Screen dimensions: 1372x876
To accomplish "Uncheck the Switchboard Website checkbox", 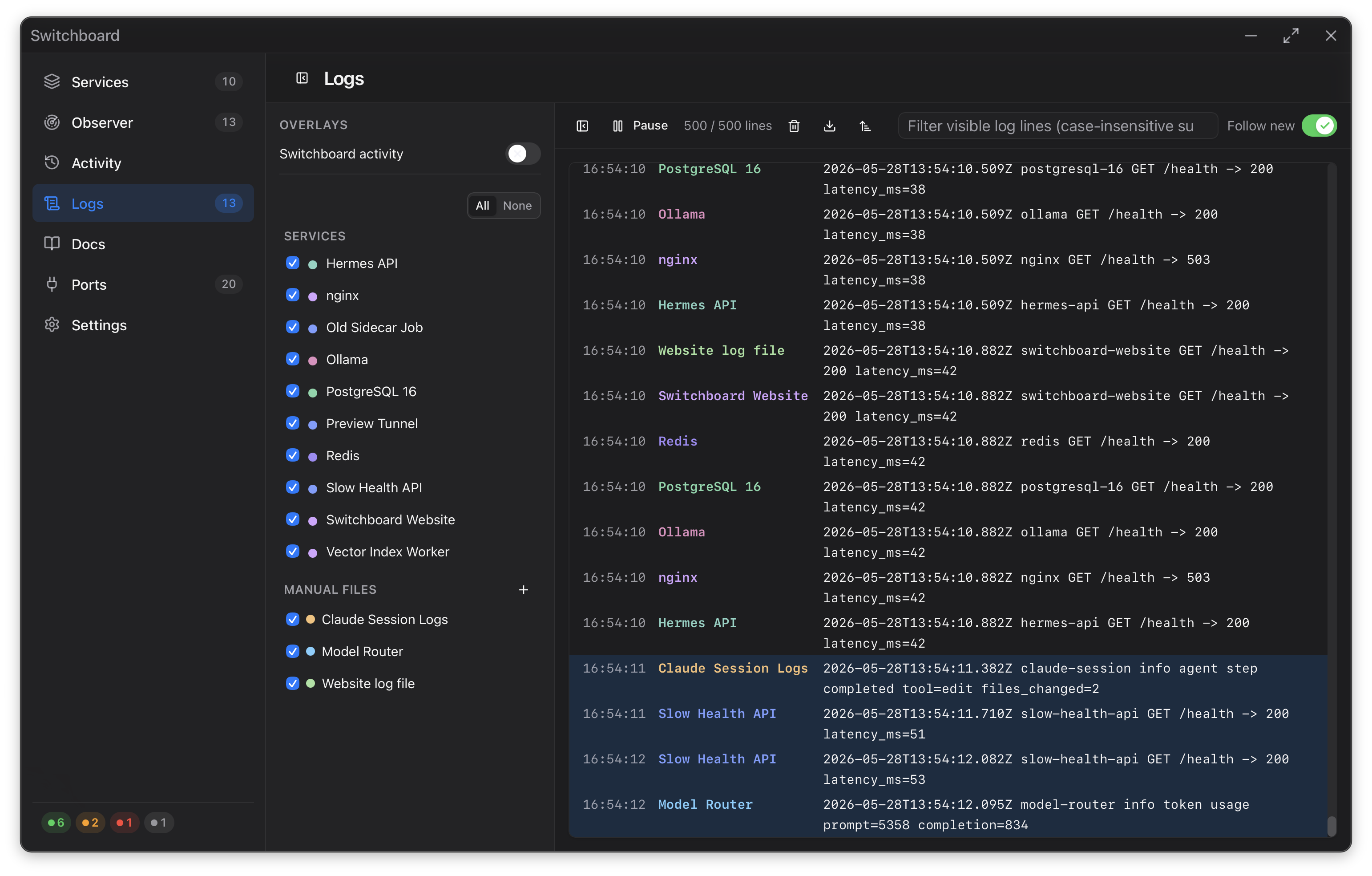I will click(293, 519).
